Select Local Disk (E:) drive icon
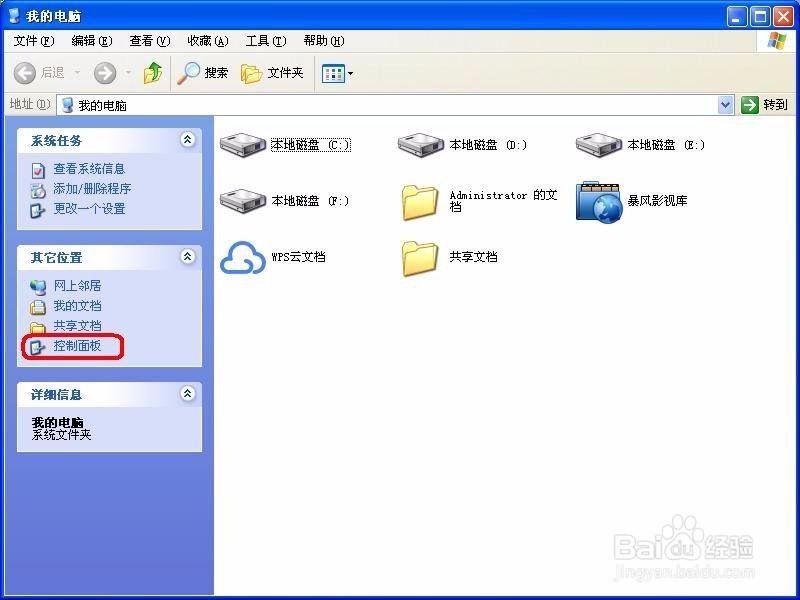 tap(599, 145)
